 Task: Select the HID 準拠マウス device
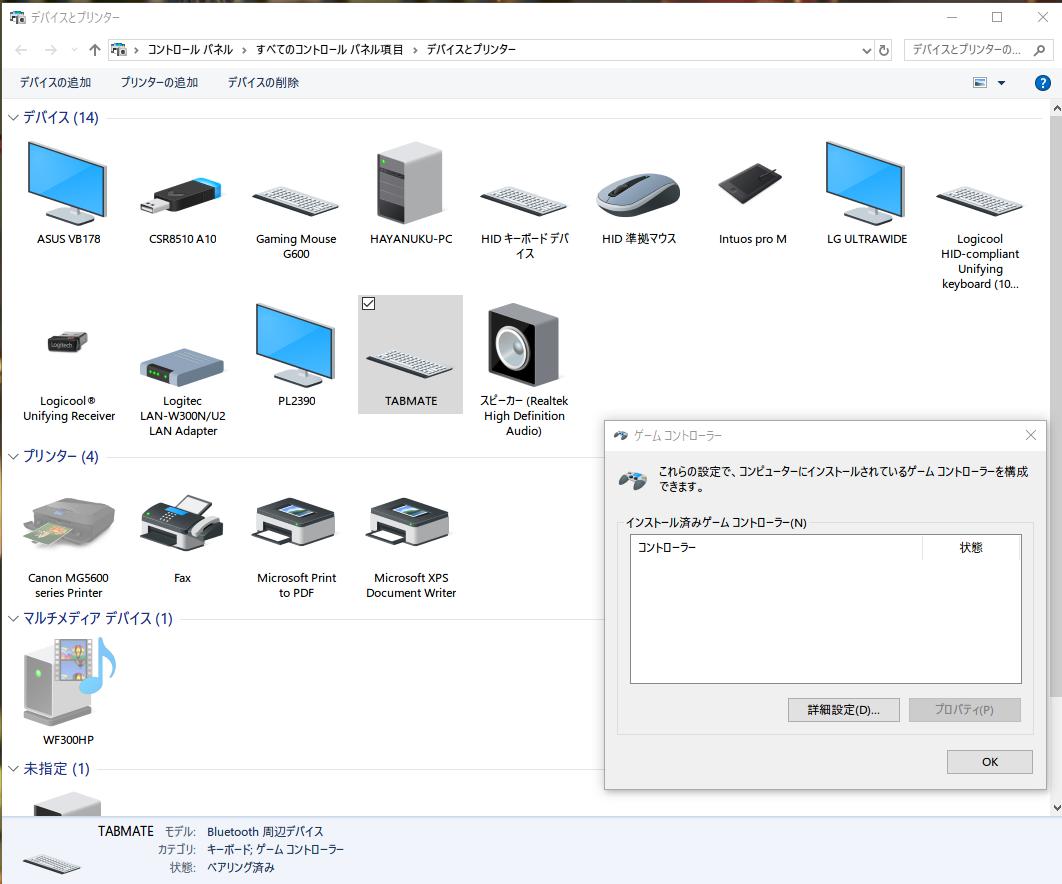click(638, 194)
